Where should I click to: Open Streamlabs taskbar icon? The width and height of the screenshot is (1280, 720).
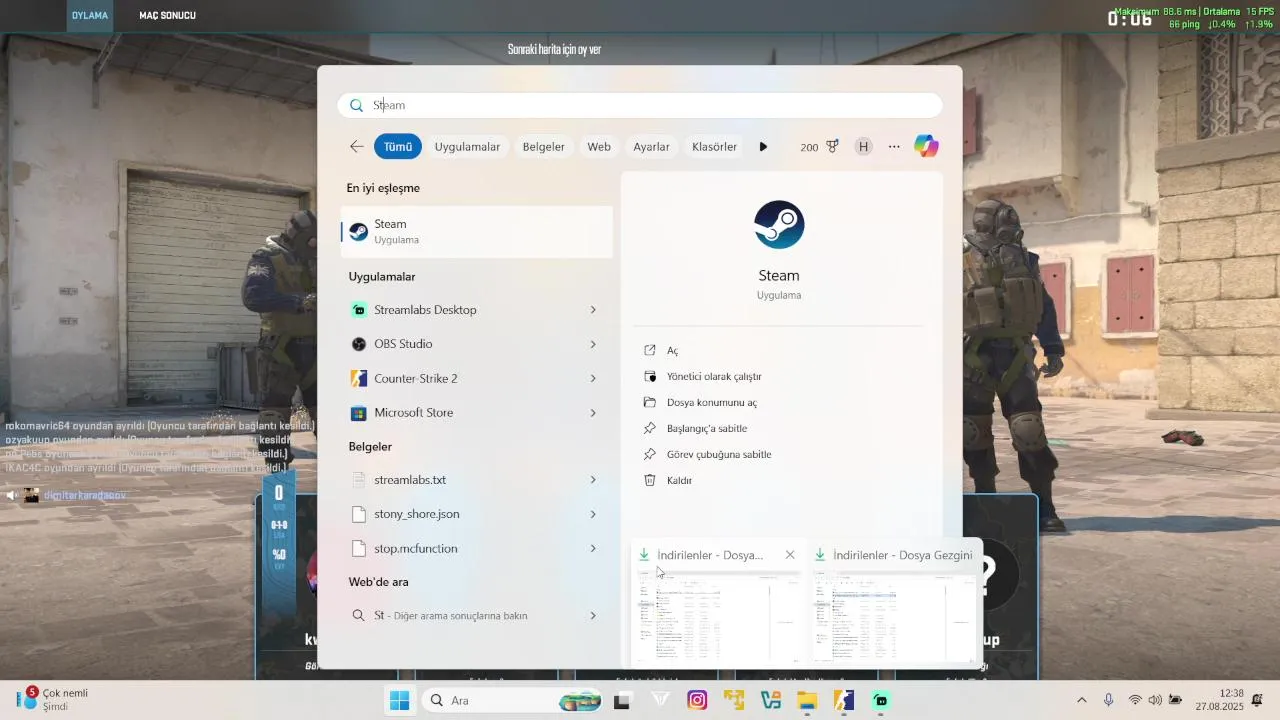[881, 701]
